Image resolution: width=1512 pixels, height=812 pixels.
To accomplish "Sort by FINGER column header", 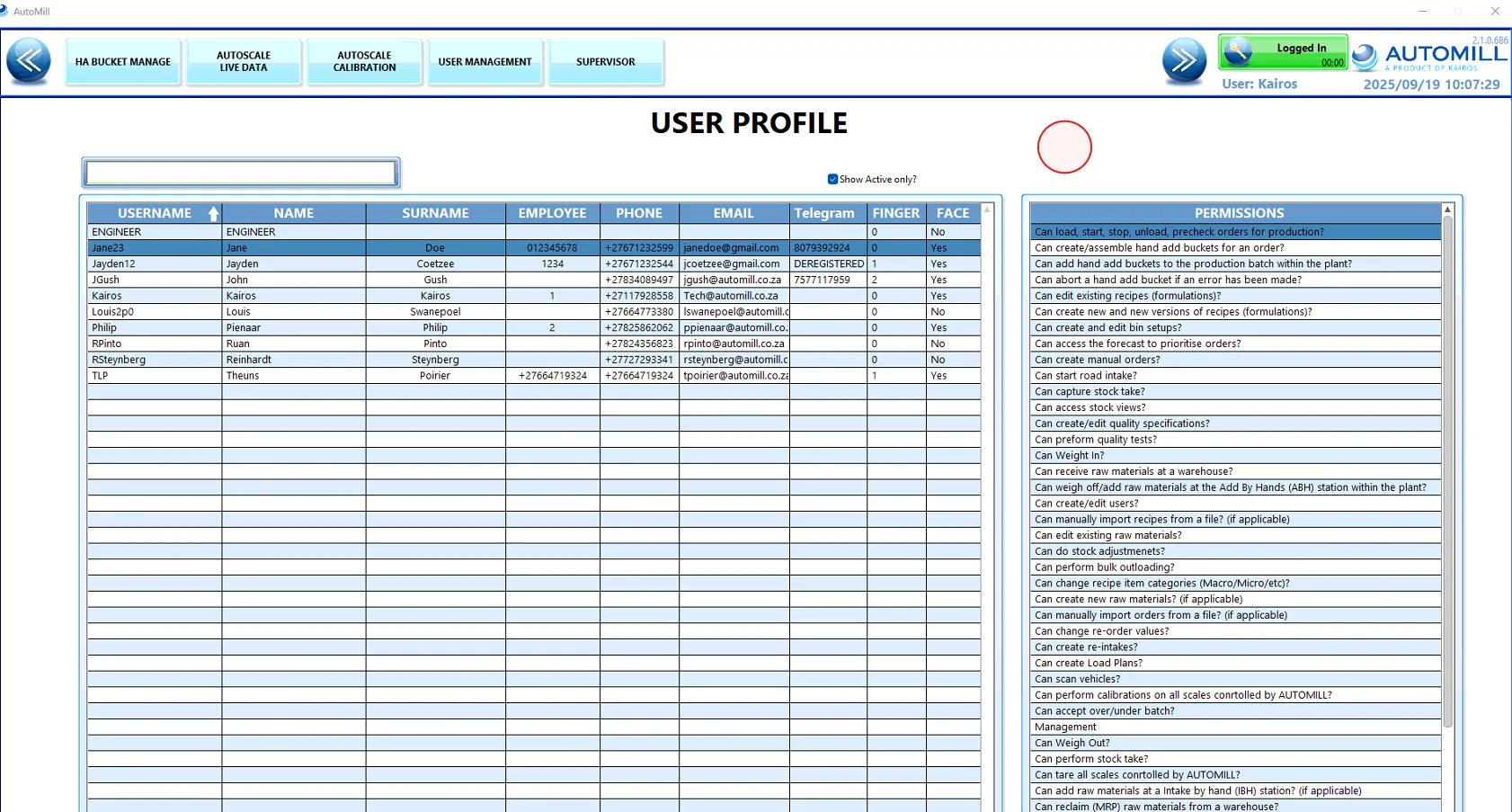I will point(896,213).
